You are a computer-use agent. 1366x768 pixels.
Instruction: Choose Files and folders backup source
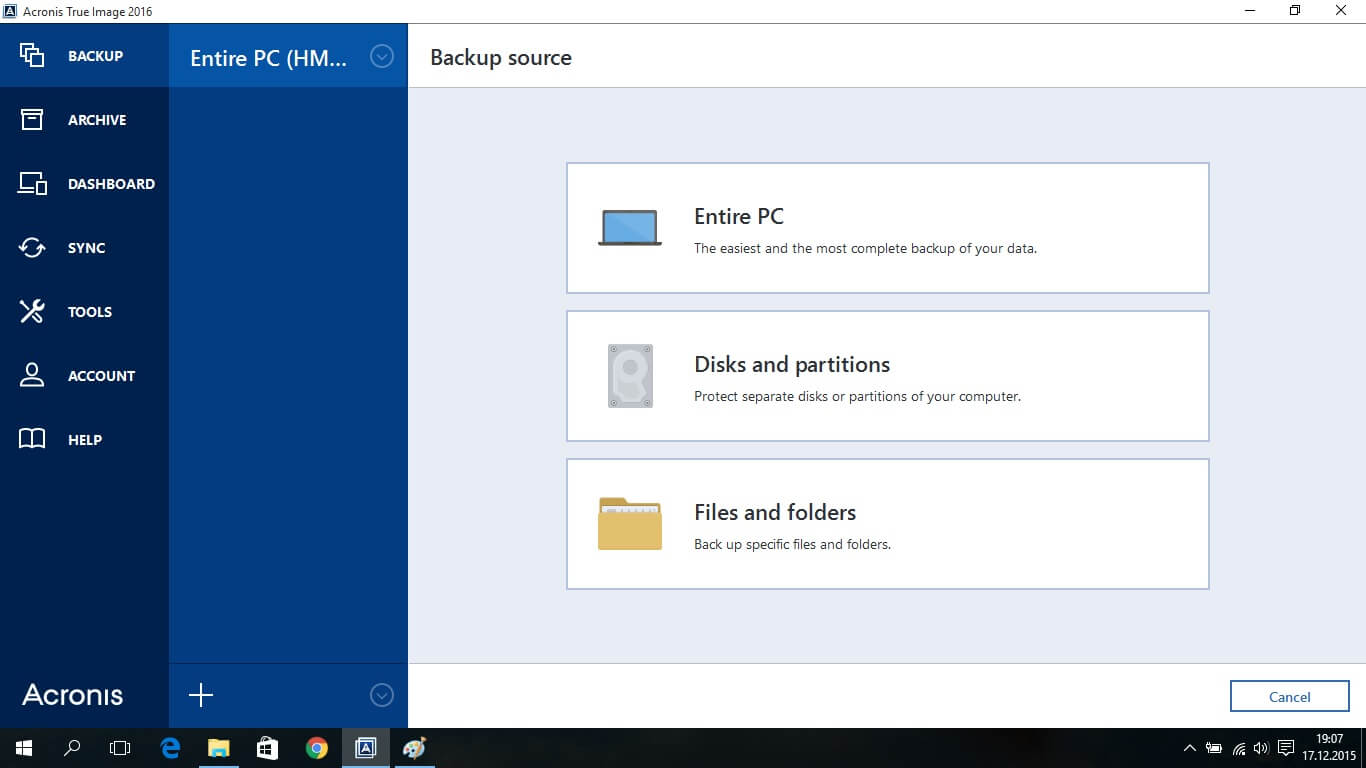888,524
